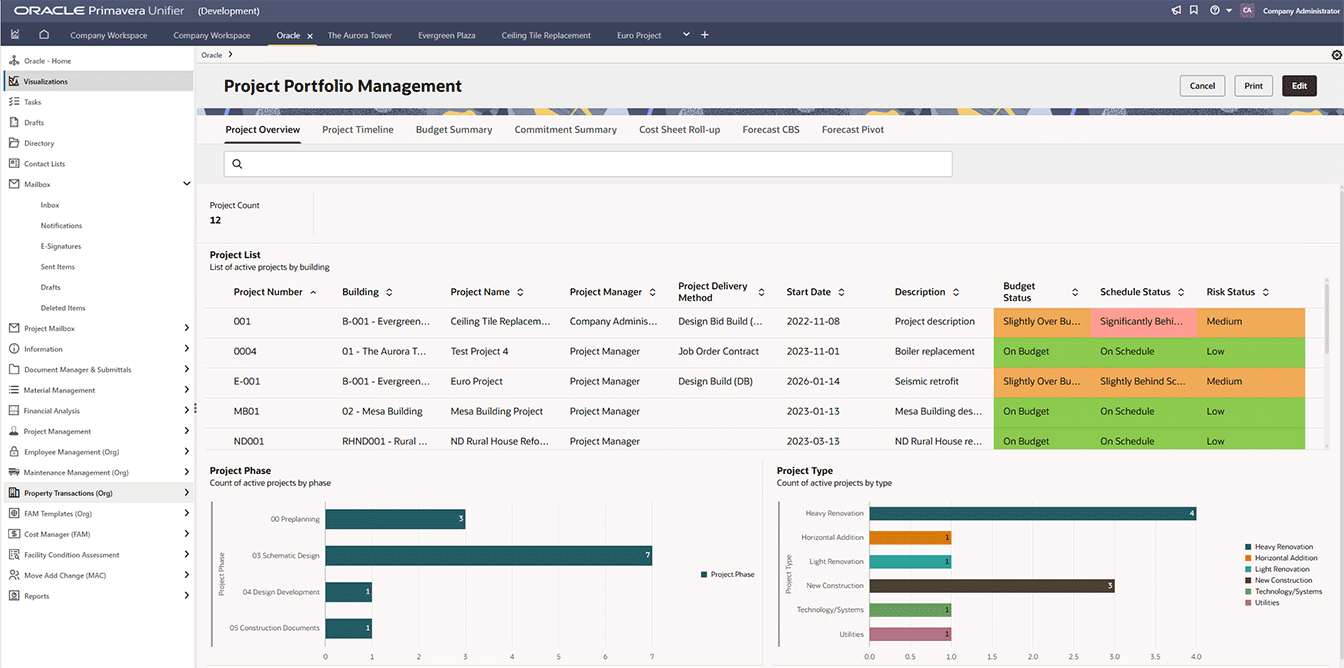Open the settings gear icon
Screen dimensions: 1344x668
pyautogui.click(x=1336, y=55)
